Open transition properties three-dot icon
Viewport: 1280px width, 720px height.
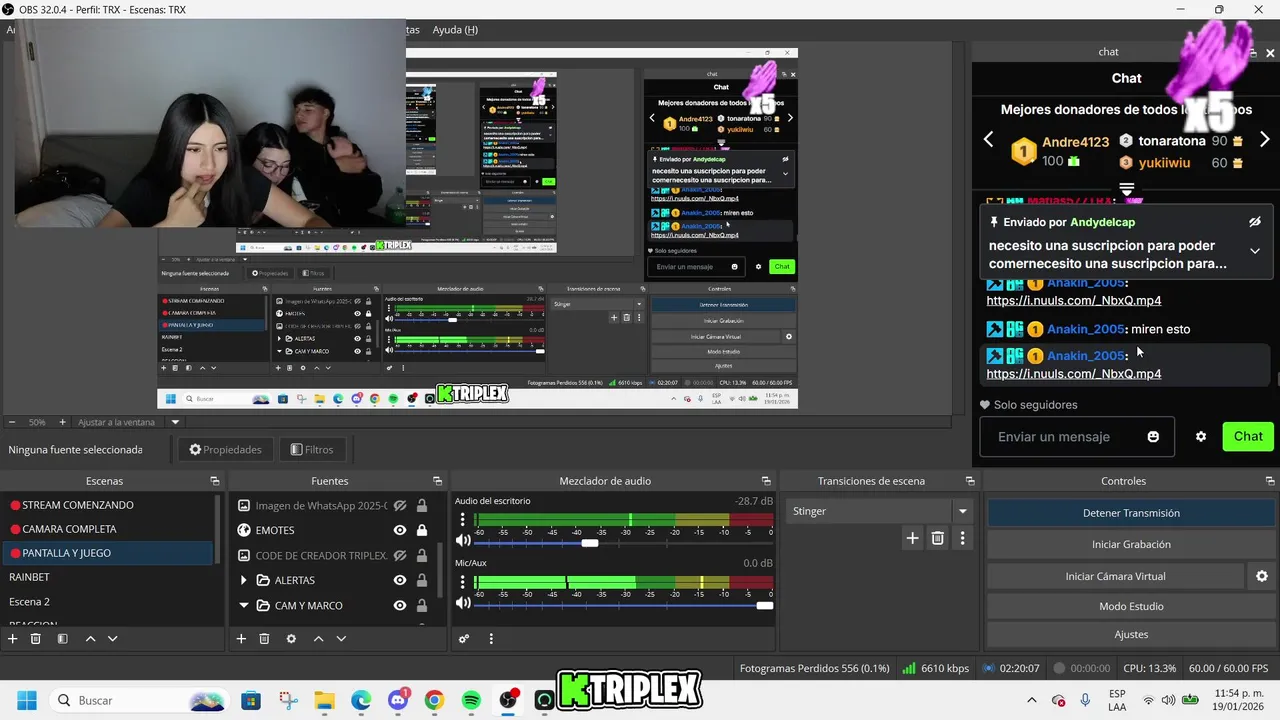click(962, 538)
